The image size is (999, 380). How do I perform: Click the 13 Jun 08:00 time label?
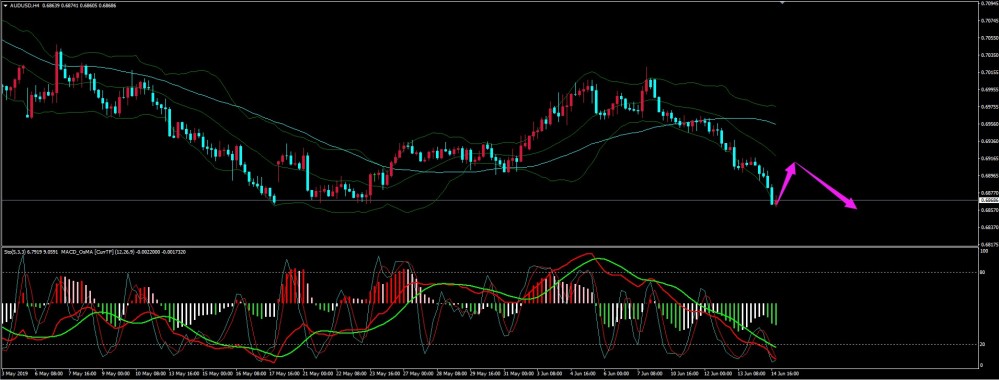point(752,374)
